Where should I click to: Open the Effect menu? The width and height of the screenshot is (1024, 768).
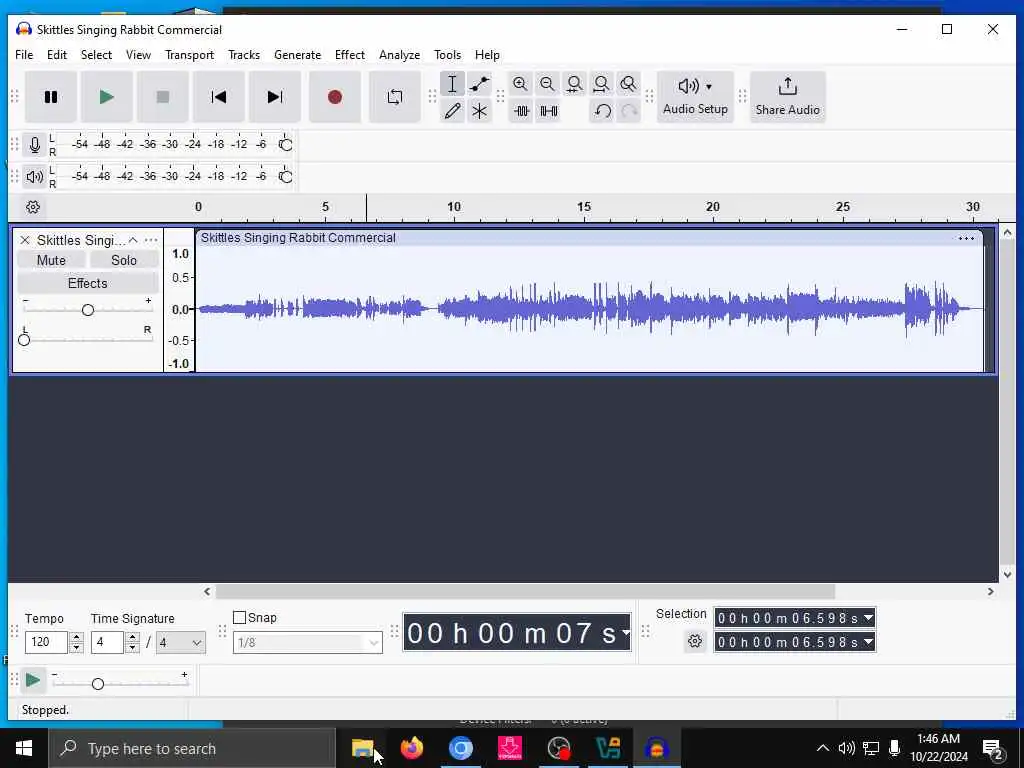[x=349, y=55]
